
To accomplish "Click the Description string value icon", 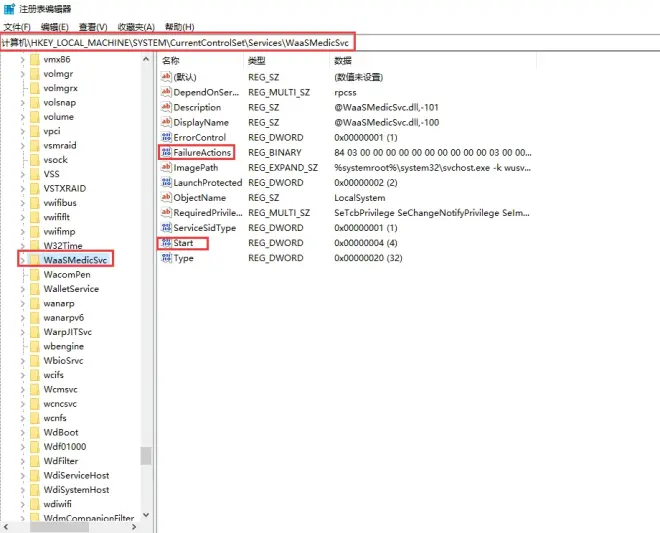I will [166, 107].
